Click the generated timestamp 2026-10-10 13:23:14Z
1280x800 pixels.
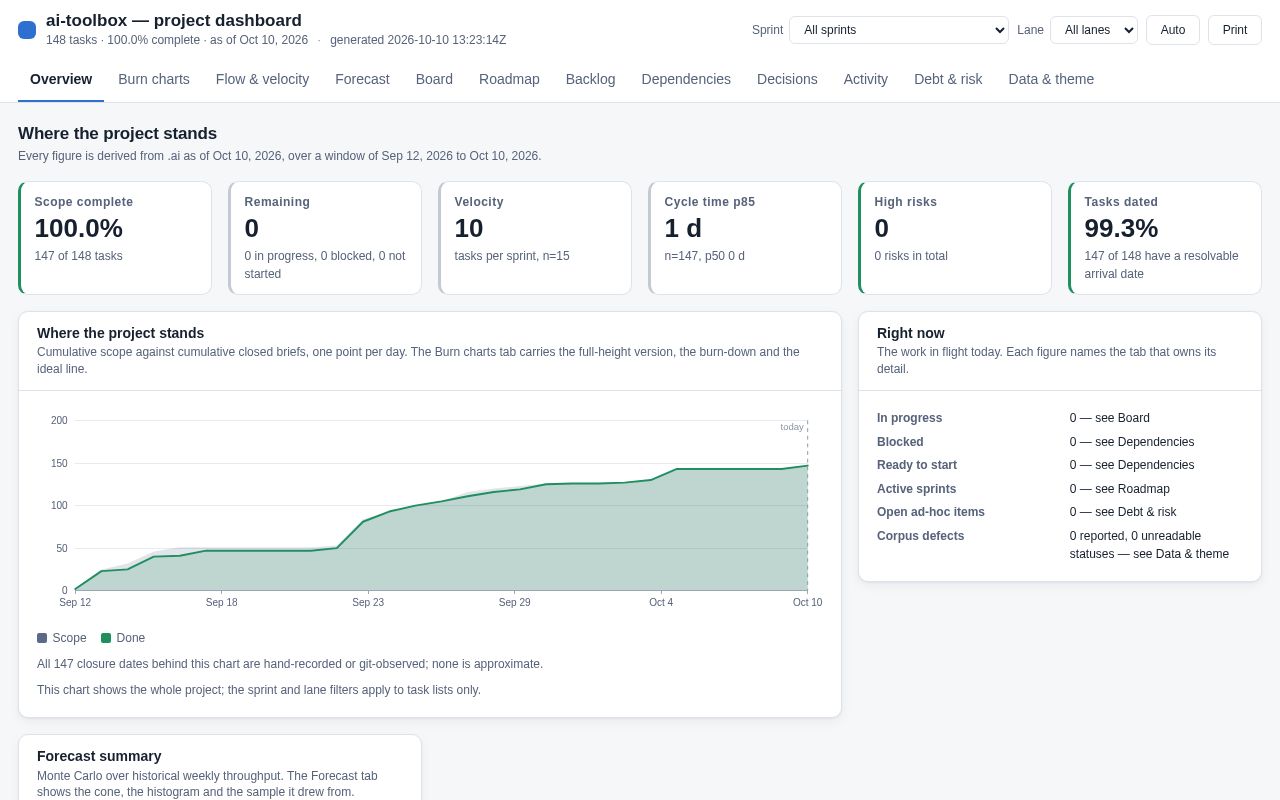point(447,40)
